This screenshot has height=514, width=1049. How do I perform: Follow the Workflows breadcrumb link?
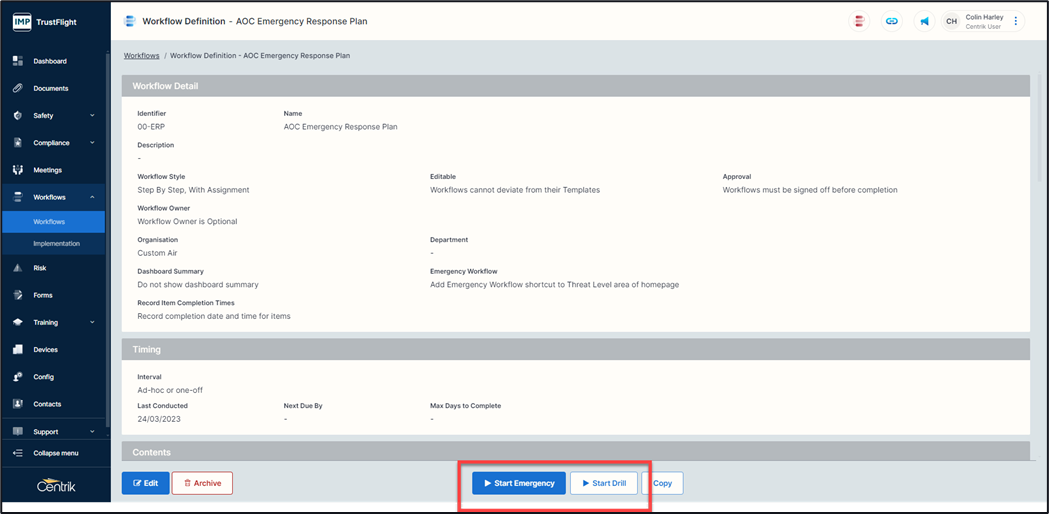[x=141, y=56]
